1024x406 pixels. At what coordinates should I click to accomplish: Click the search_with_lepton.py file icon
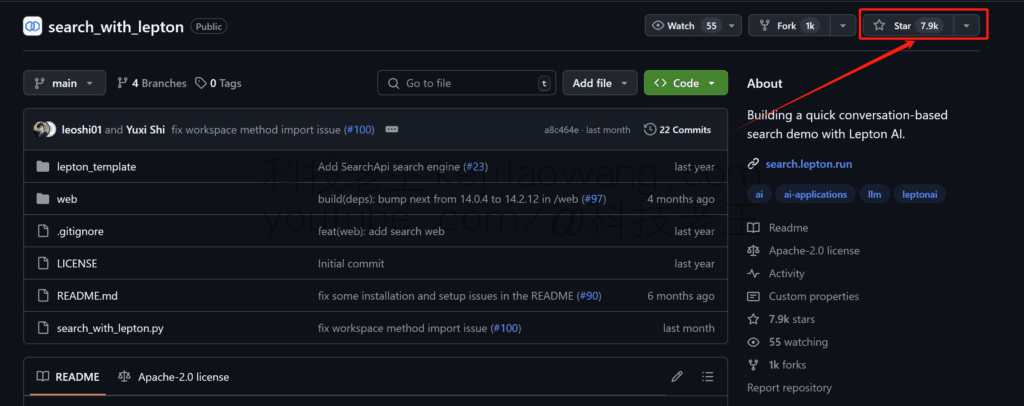coord(43,328)
